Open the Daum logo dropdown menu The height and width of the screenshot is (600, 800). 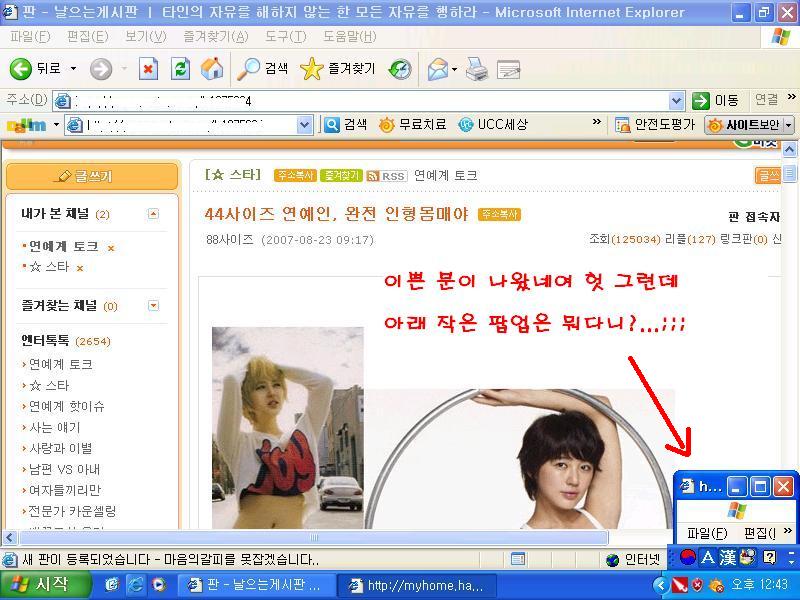coord(56,124)
